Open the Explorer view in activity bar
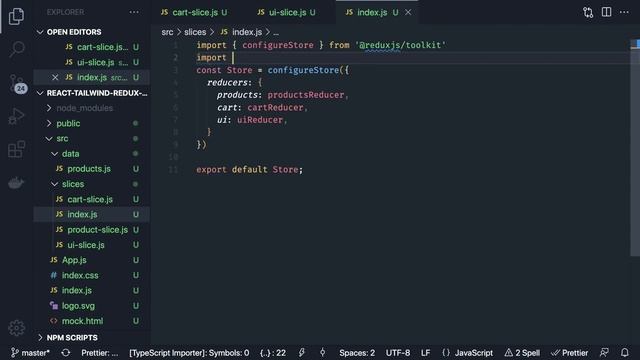The image size is (640, 360). (16, 16)
